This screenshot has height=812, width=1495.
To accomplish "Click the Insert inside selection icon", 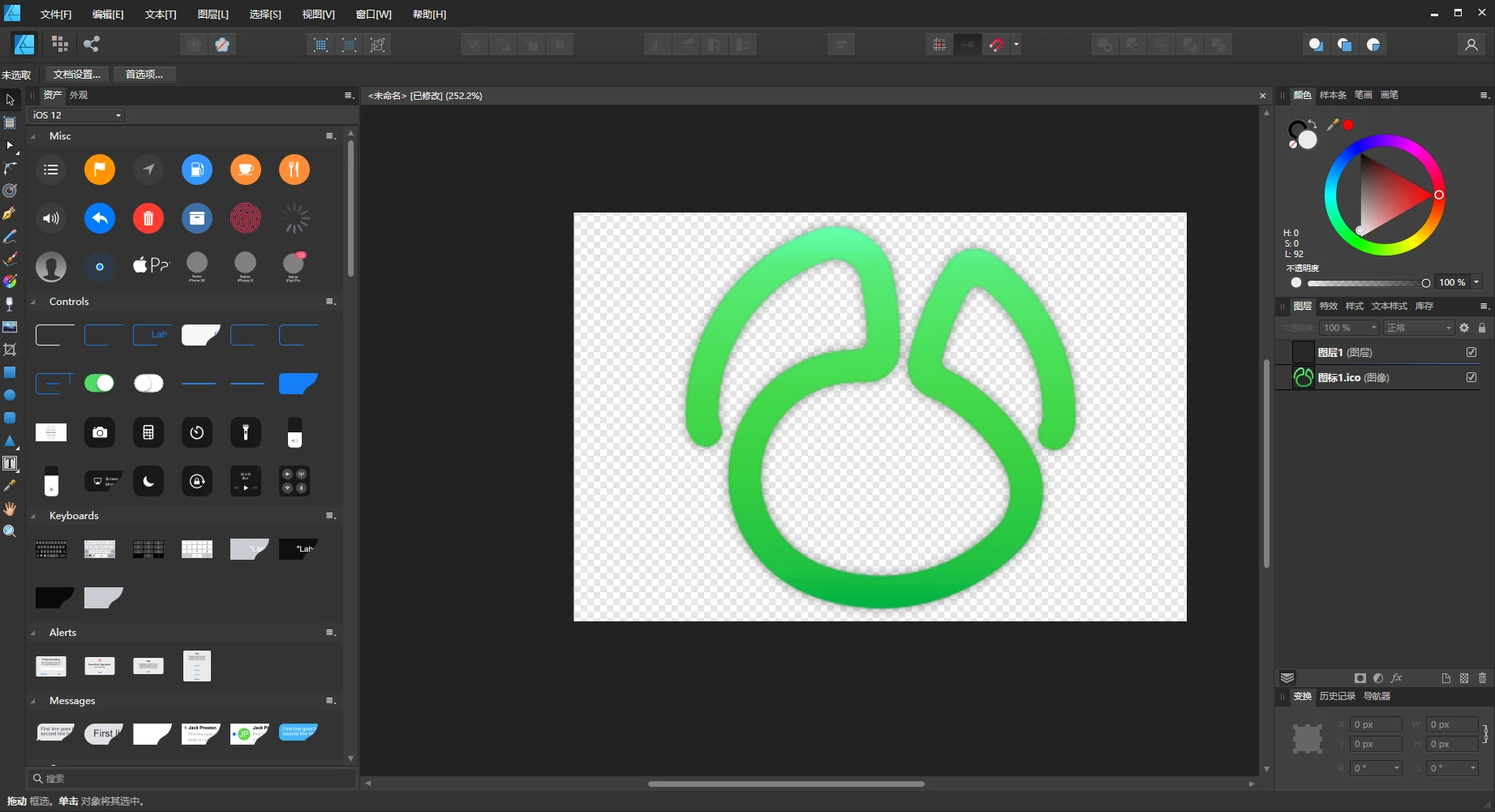I will (1373, 45).
